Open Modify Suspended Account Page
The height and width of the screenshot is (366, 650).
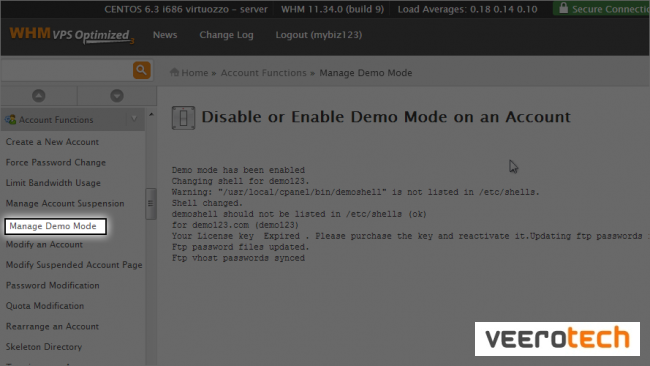(x=74, y=265)
